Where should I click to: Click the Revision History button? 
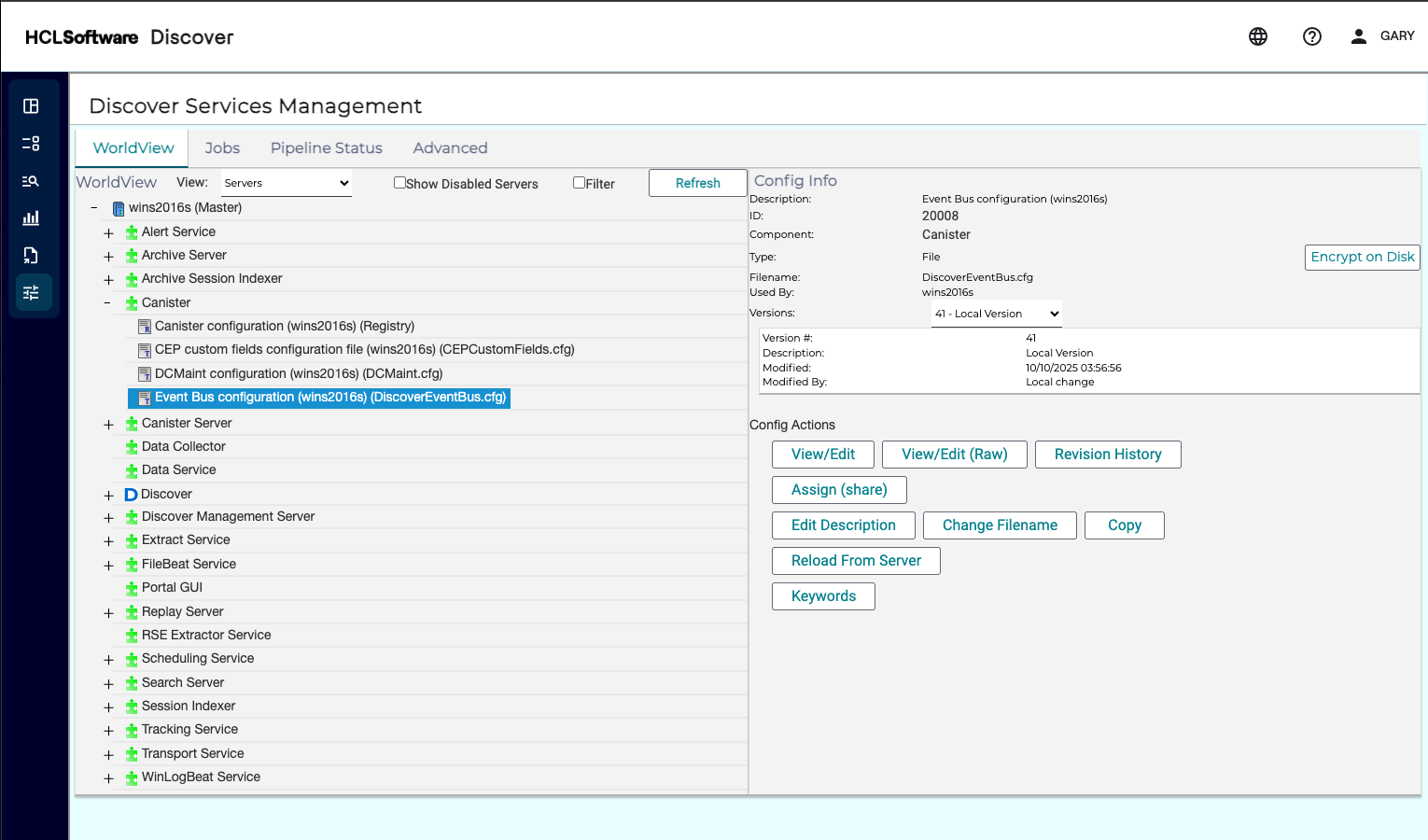(1107, 455)
